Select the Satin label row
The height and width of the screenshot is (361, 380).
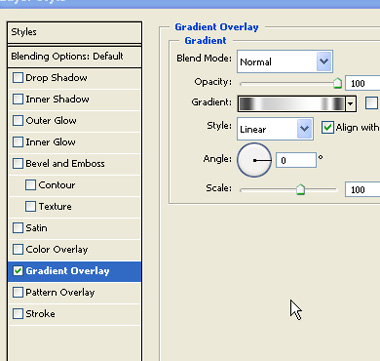(74, 228)
